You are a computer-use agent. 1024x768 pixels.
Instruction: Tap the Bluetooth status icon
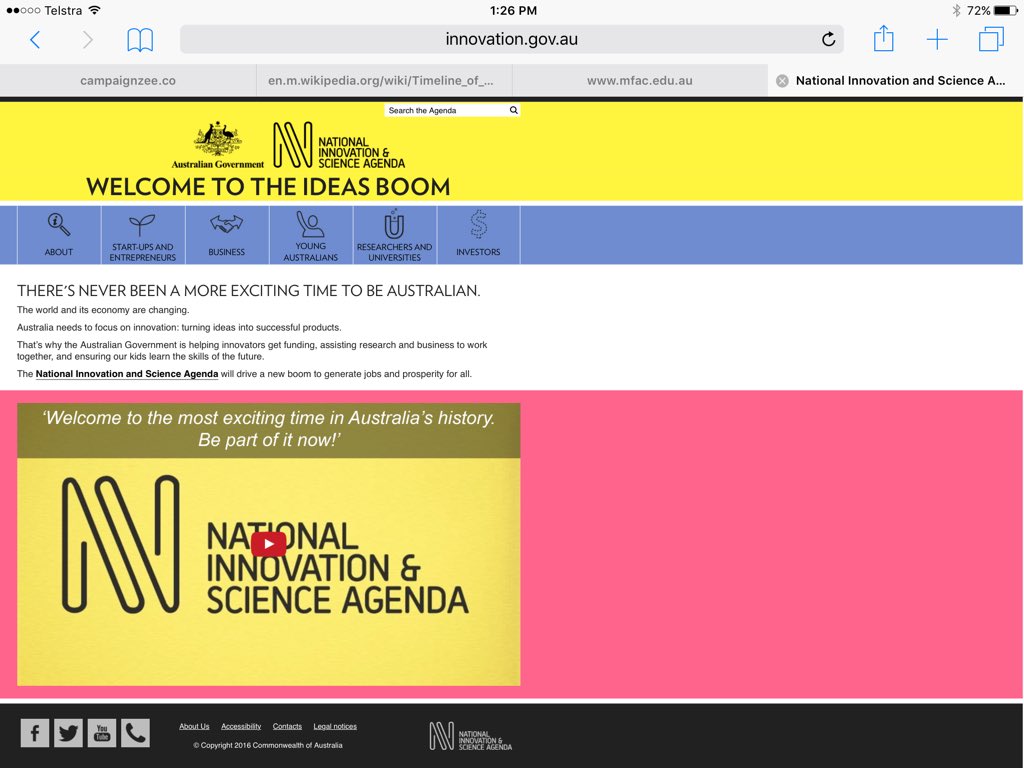pyautogui.click(x=956, y=10)
